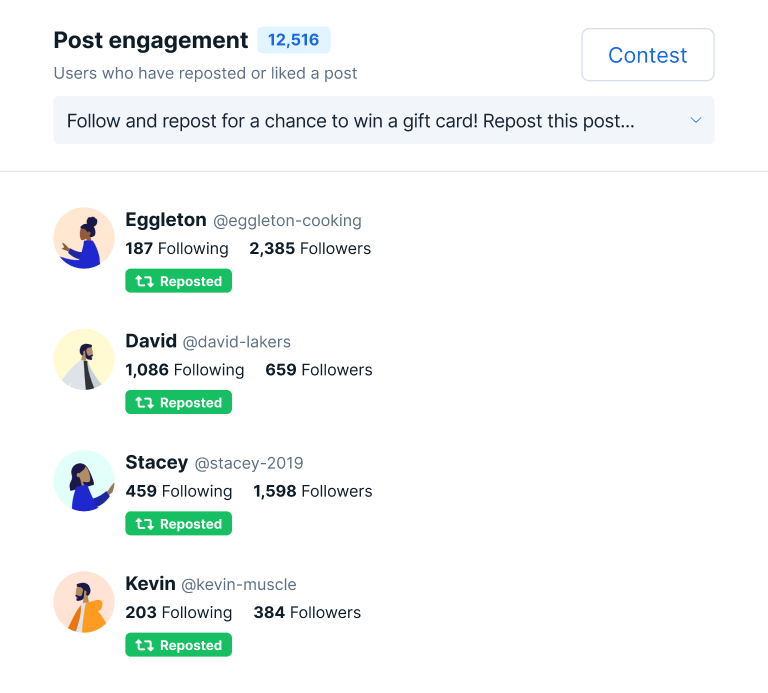Expand the post selector chevron
This screenshot has width=768, height=693.
point(696,121)
